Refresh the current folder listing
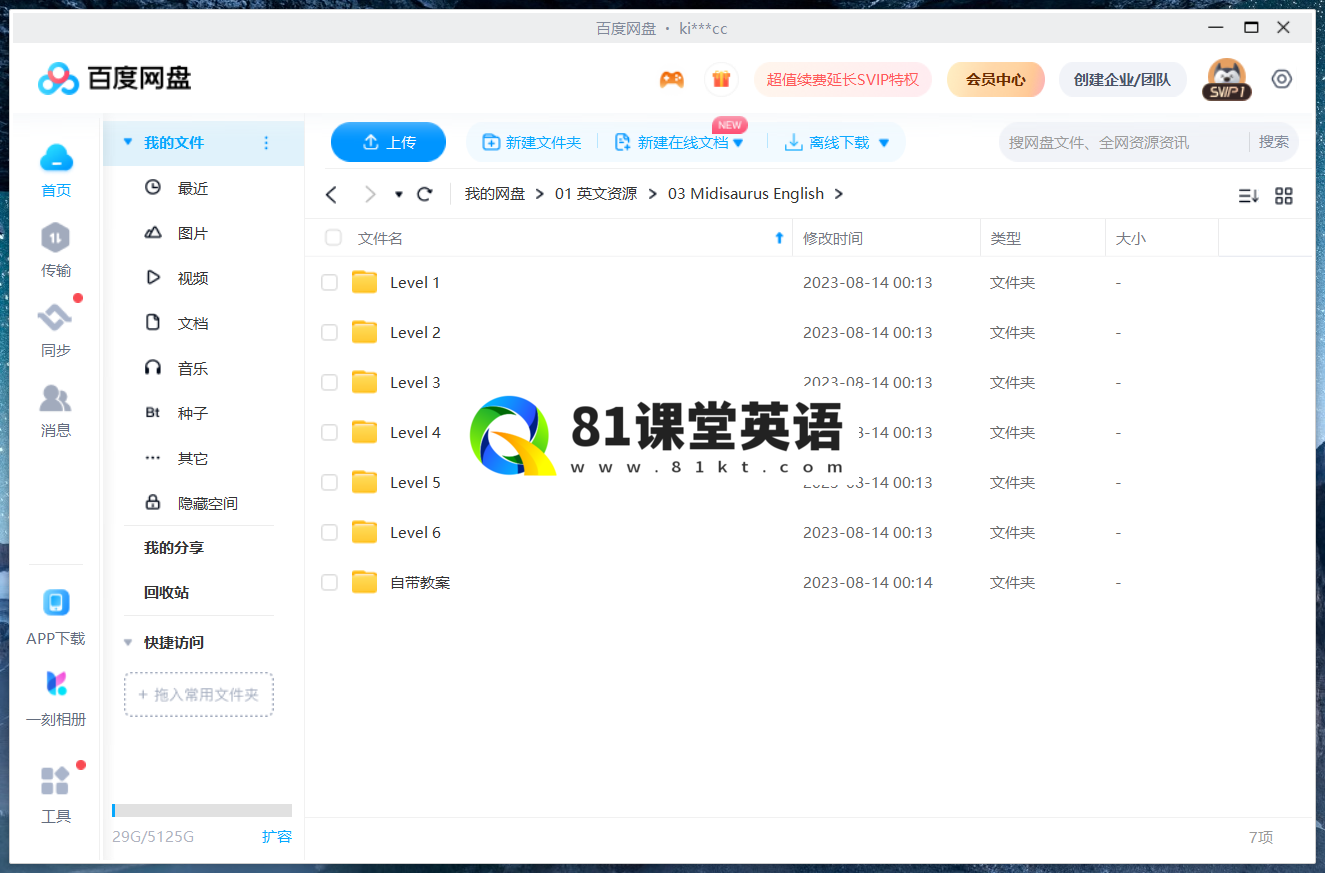This screenshot has height=873, width=1325. [x=425, y=194]
